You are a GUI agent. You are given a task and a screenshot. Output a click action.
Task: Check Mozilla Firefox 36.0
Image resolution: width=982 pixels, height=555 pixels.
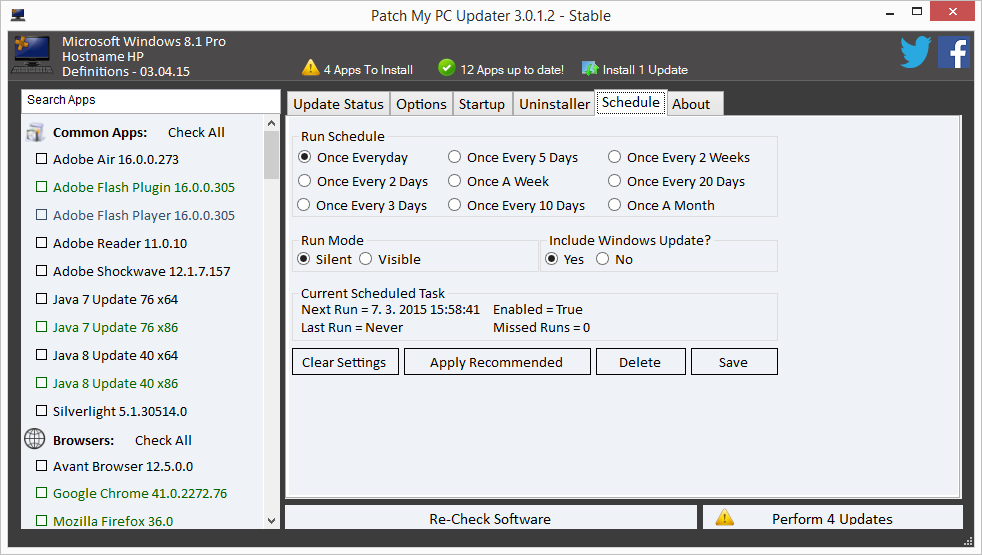tap(41, 520)
